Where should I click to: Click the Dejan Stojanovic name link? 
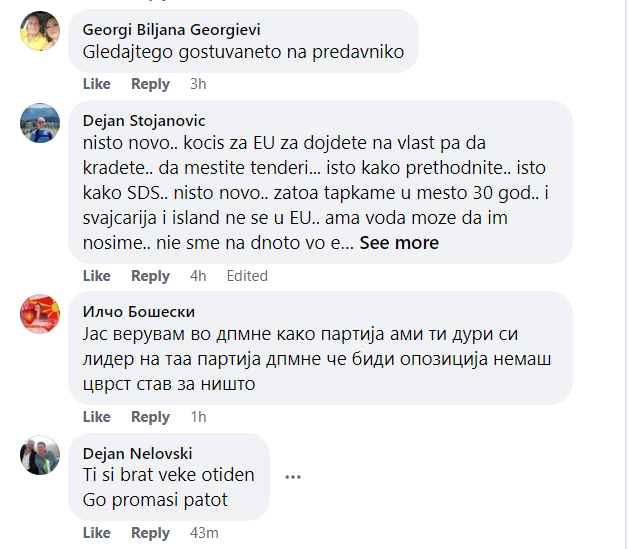point(144,121)
